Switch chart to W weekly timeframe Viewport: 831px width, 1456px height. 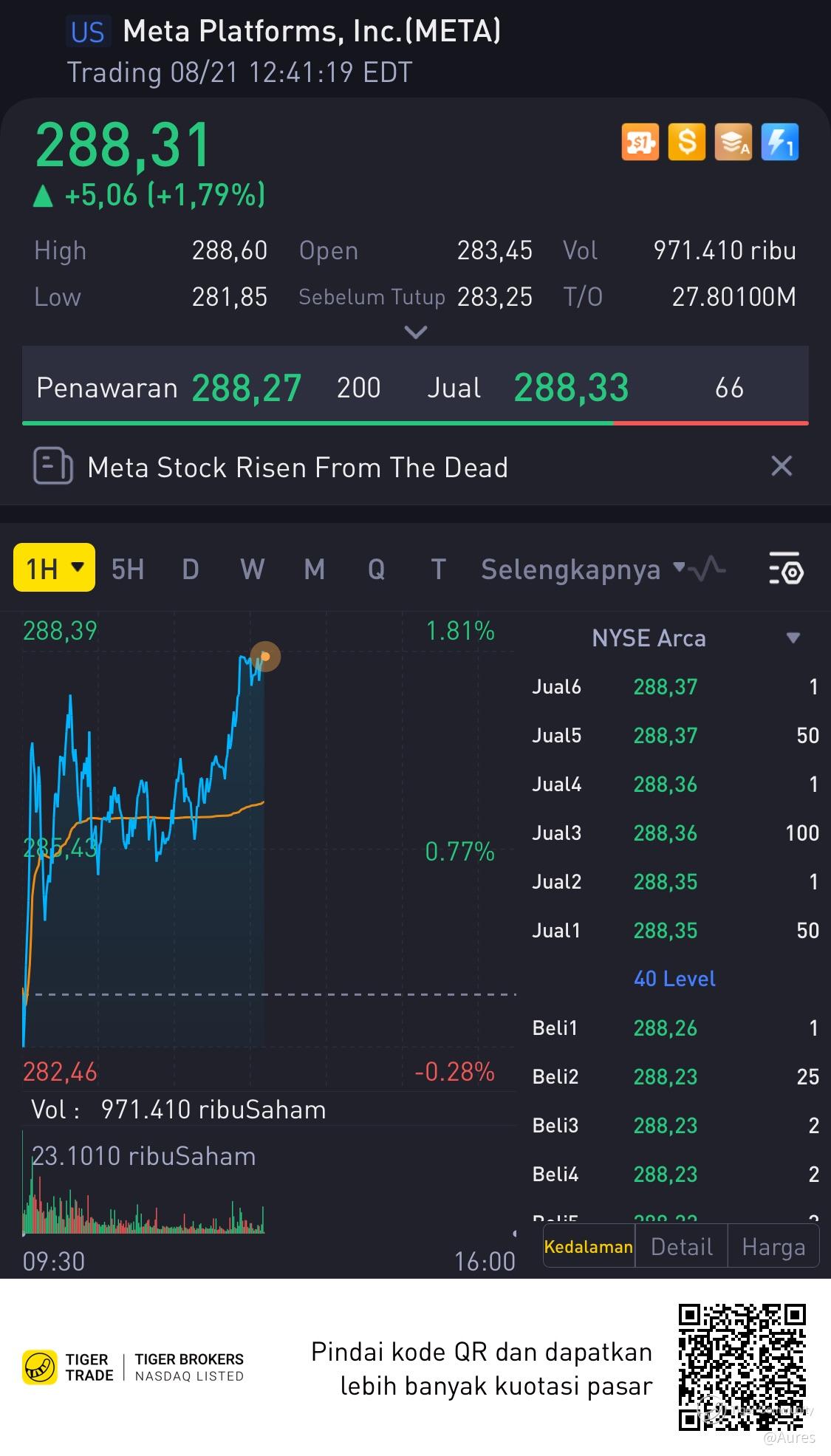252,570
